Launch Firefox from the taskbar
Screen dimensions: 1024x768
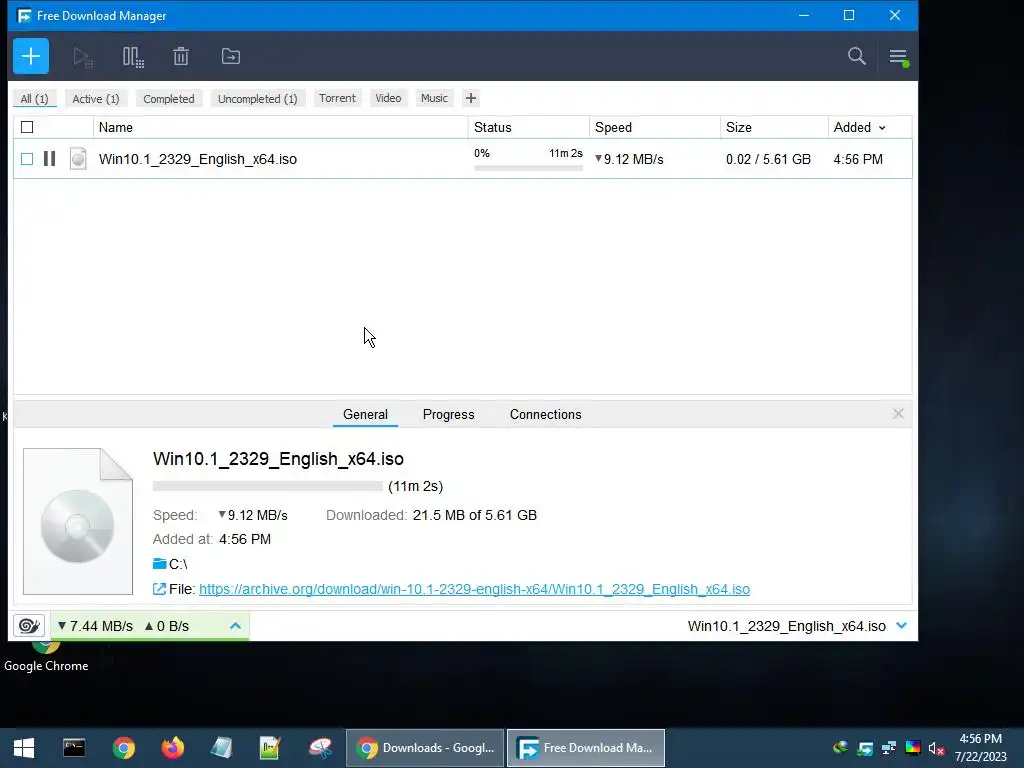(x=172, y=748)
